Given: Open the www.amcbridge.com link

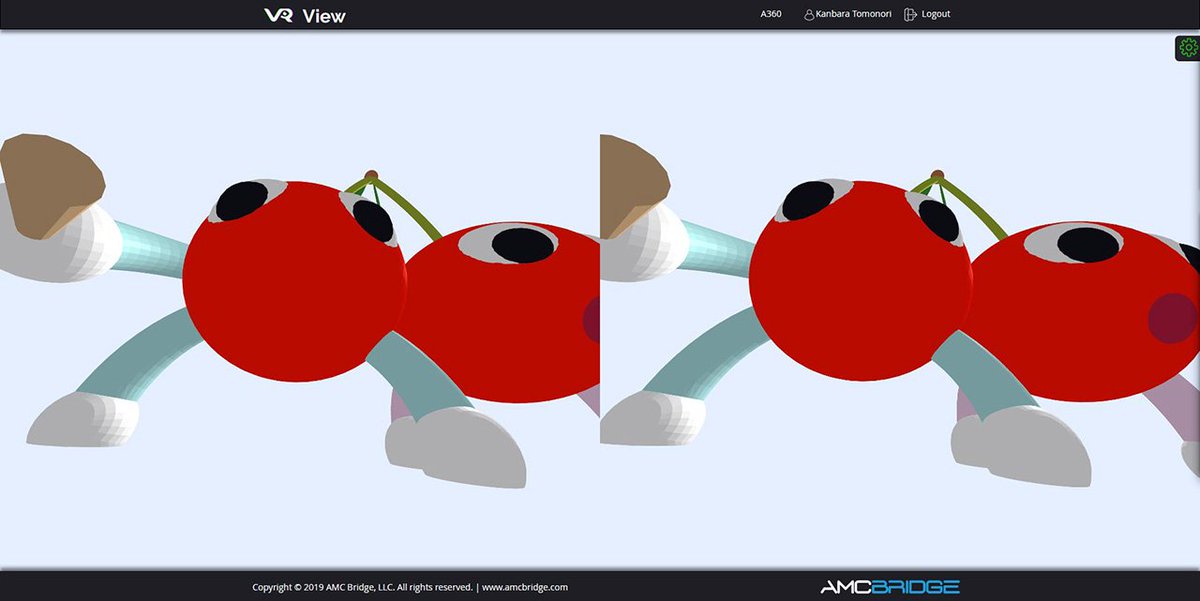Looking at the screenshot, I should (525, 587).
